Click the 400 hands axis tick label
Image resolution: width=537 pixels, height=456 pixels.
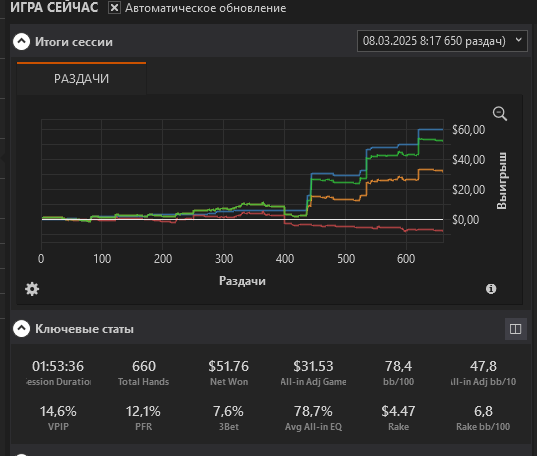pos(285,259)
